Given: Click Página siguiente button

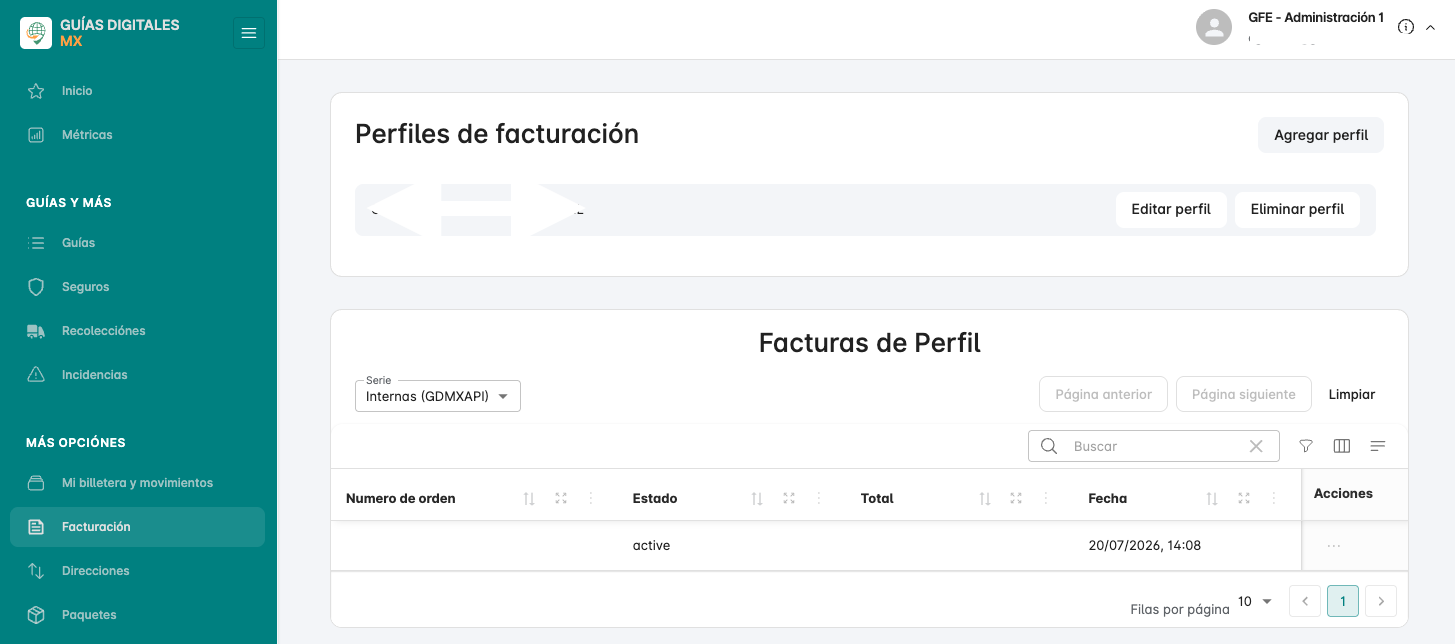Looking at the screenshot, I should (x=1244, y=394).
